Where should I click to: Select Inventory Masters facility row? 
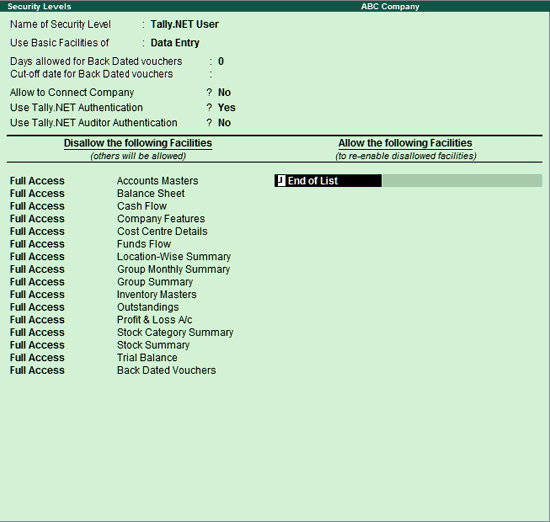point(157,294)
